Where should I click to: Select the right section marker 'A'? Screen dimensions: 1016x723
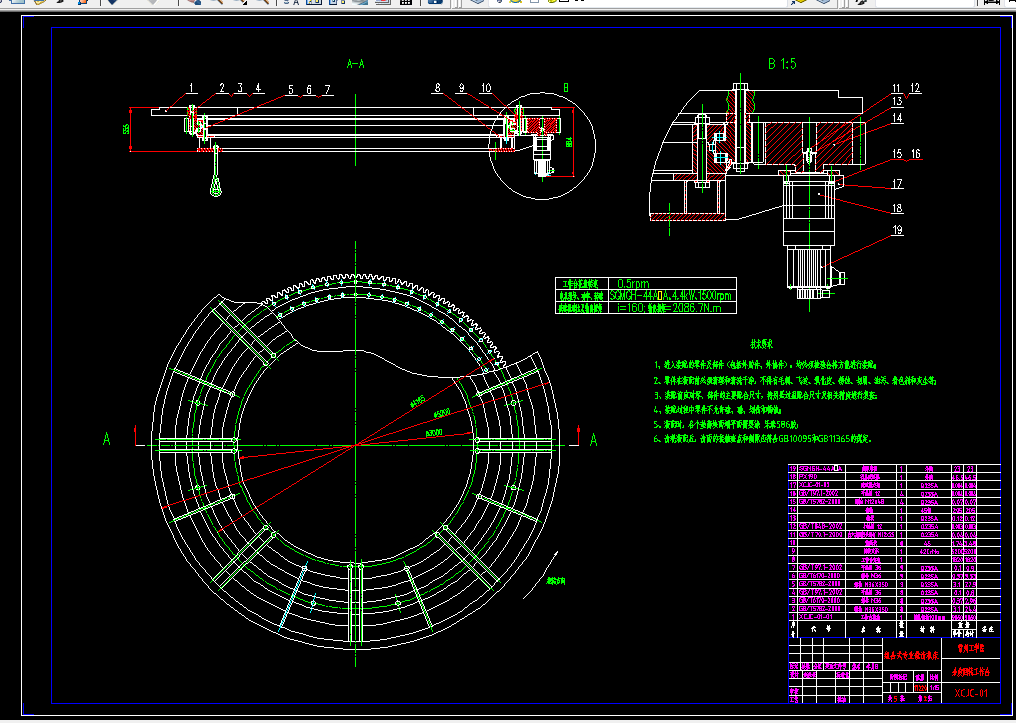pyautogui.click(x=593, y=441)
